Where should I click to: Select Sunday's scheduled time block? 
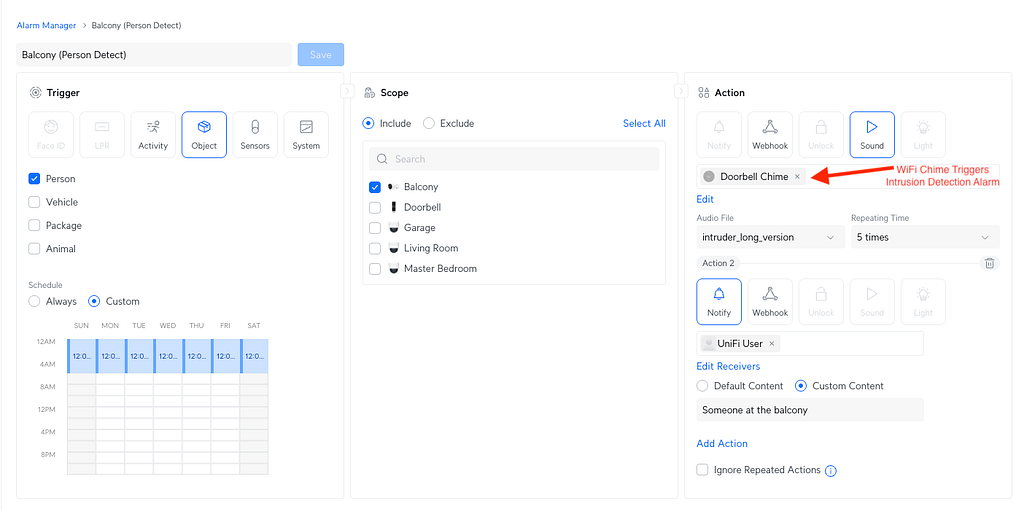(82, 356)
